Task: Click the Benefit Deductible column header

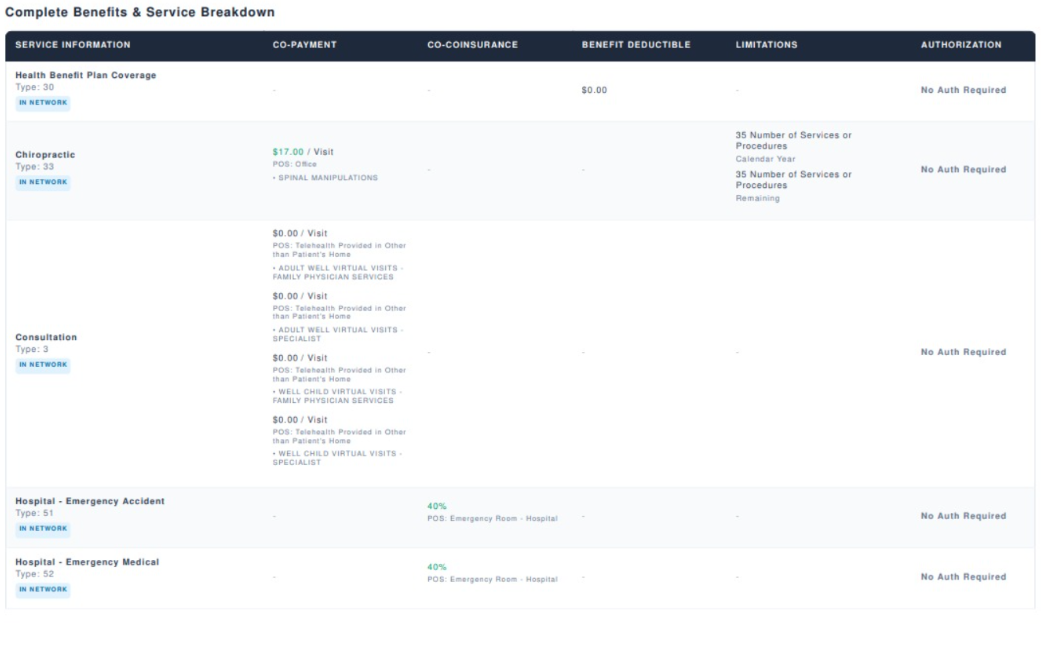Action: pos(636,45)
